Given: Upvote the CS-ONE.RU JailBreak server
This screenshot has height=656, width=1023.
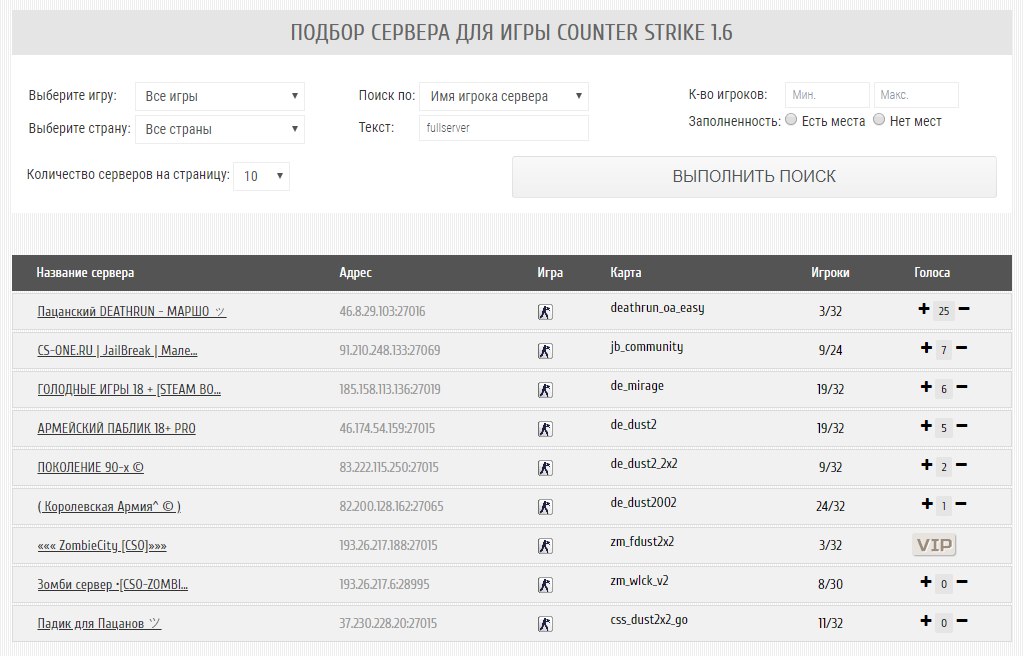Looking at the screenshot, I should [926, 348].
